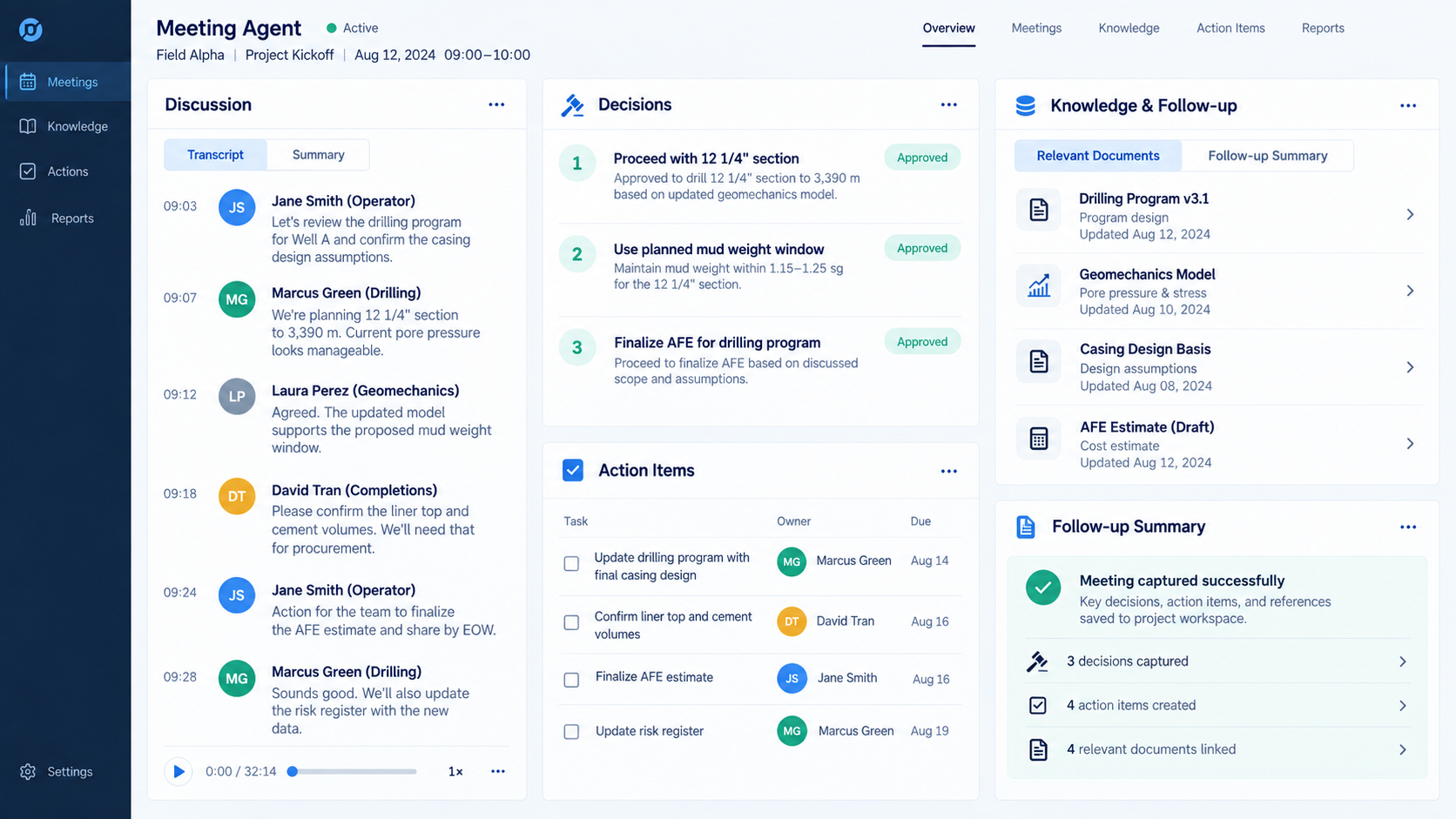Check the Finalize AFE estimate task

coord(571,680)
